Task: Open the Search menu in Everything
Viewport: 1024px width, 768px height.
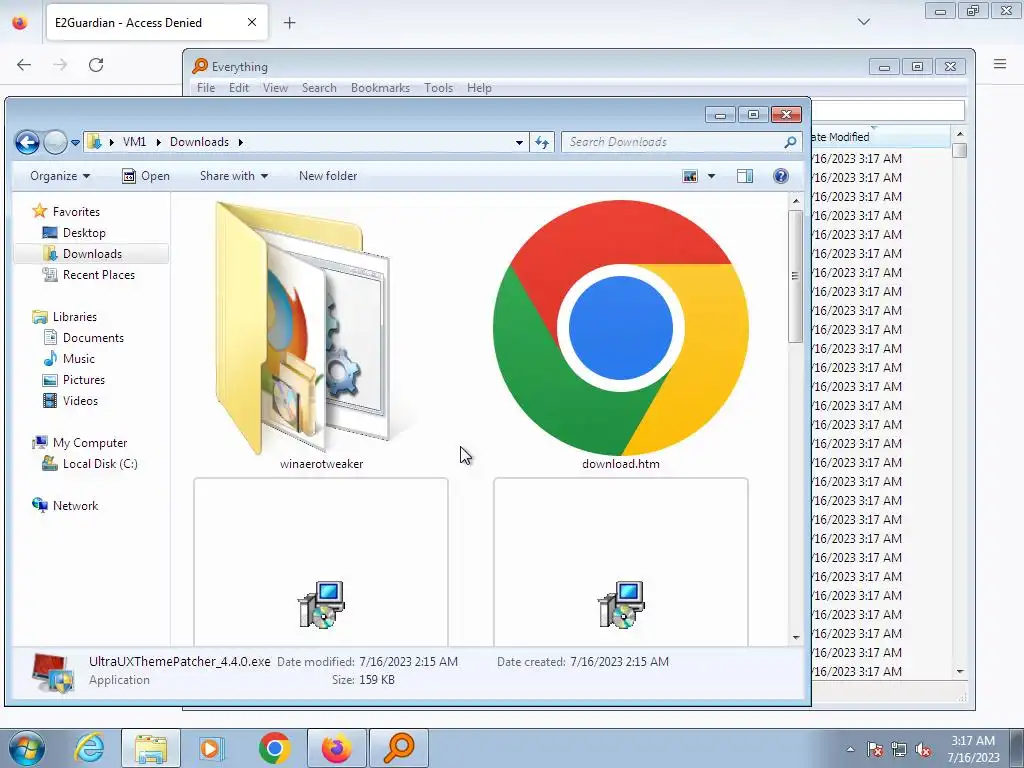Action: 319,88
